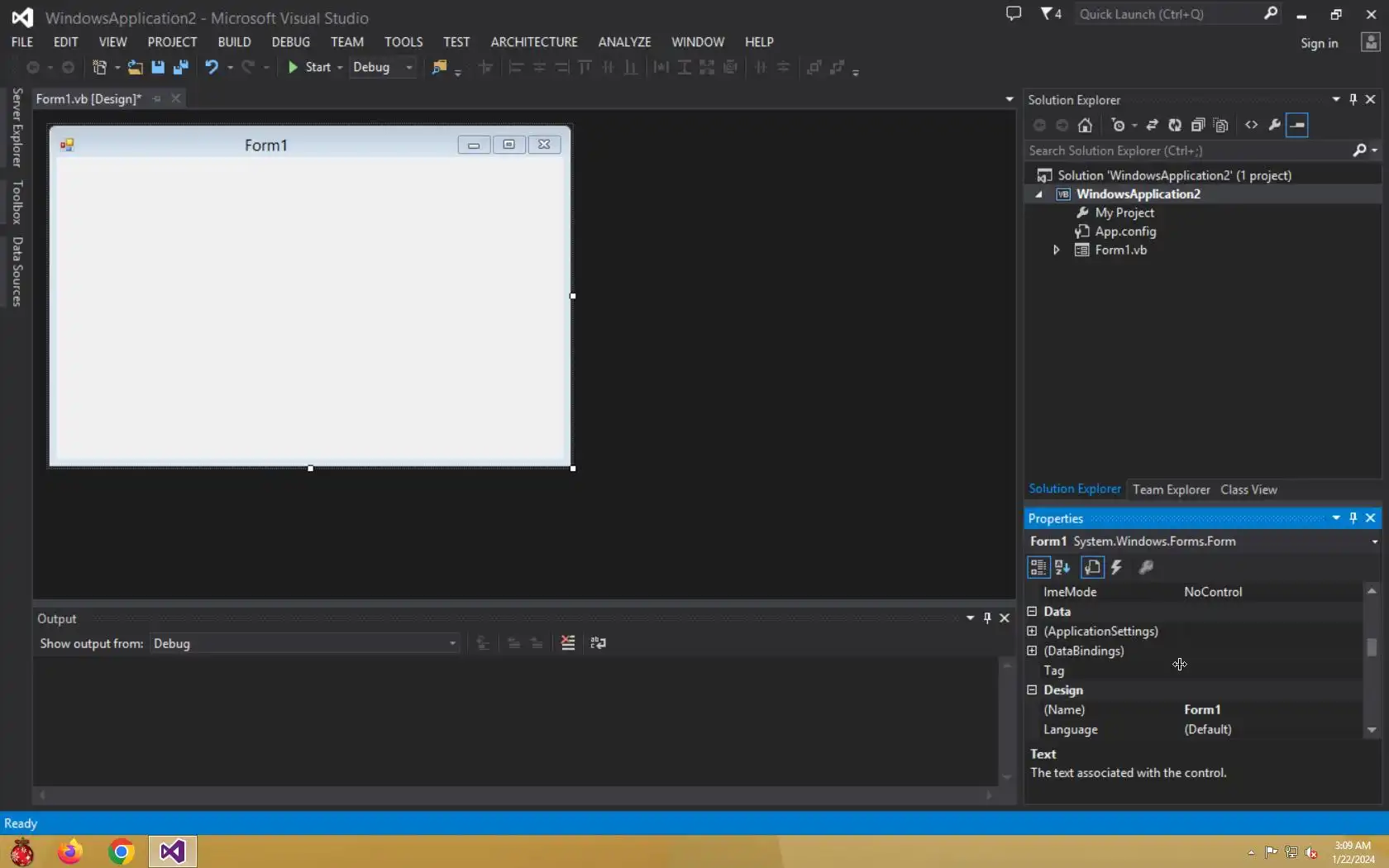Click the account picture icon near Sign in
The width and height of the screenshot is (1389, 868).
coord(1371,42)
